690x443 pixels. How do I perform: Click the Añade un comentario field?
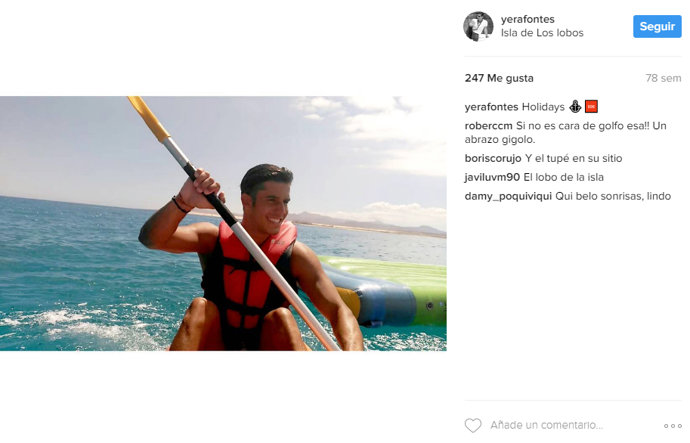tap(547, 425)
